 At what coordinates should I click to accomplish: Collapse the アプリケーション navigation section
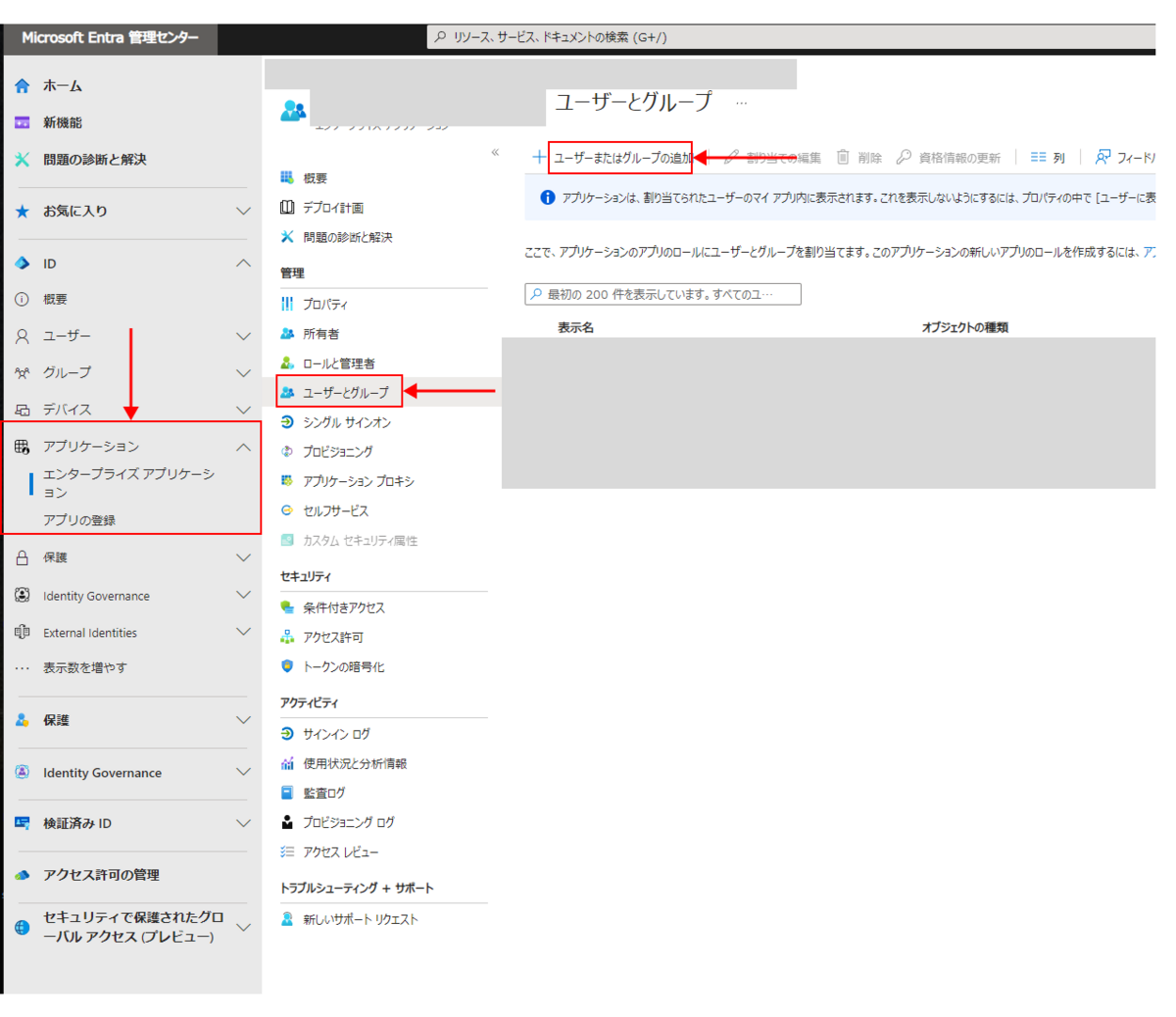pyautogui.click(x=242, y=446)
